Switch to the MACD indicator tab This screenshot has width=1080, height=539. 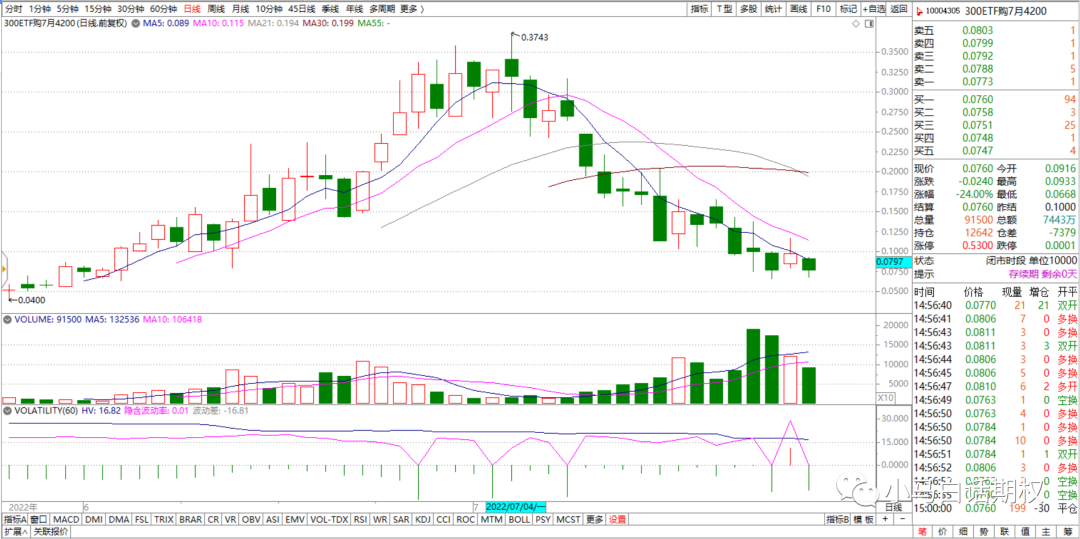point(66,519)
